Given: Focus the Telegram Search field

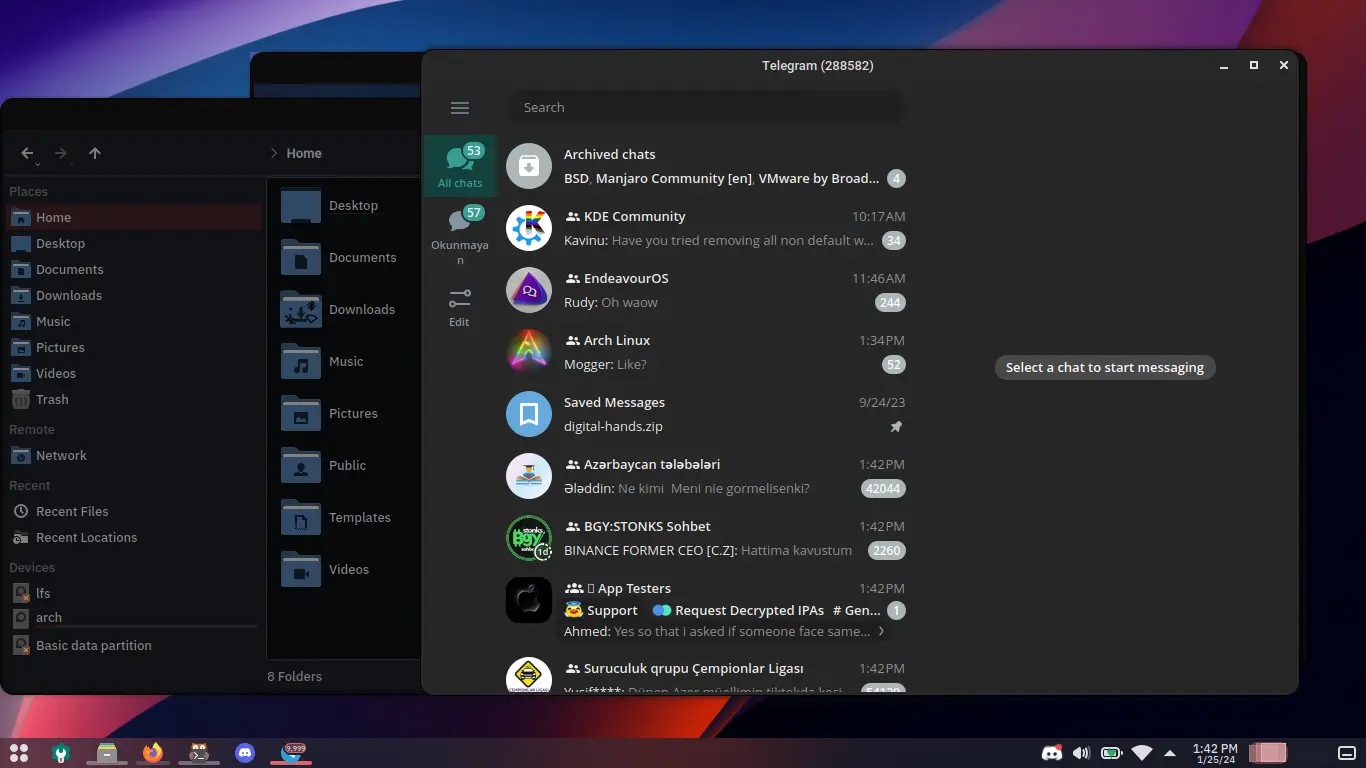Looking at the screenshot, I should point(705,107).
